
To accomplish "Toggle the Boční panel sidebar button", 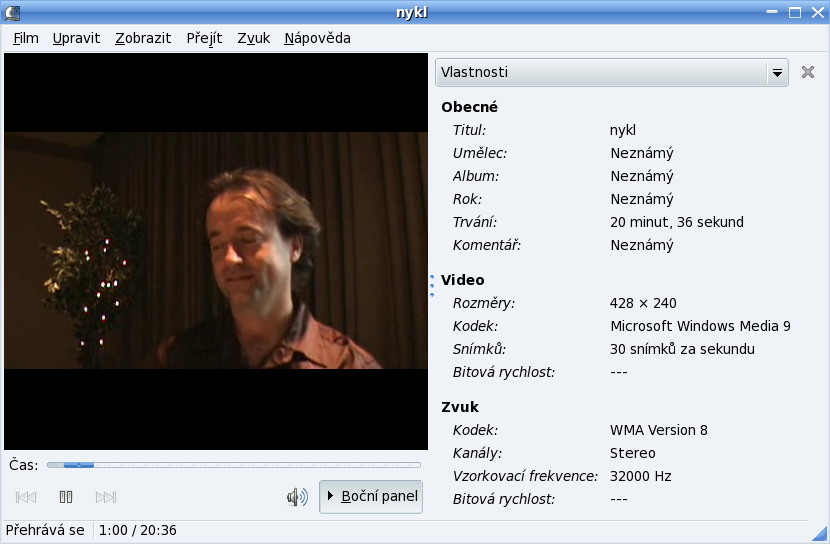I will 371,497.
